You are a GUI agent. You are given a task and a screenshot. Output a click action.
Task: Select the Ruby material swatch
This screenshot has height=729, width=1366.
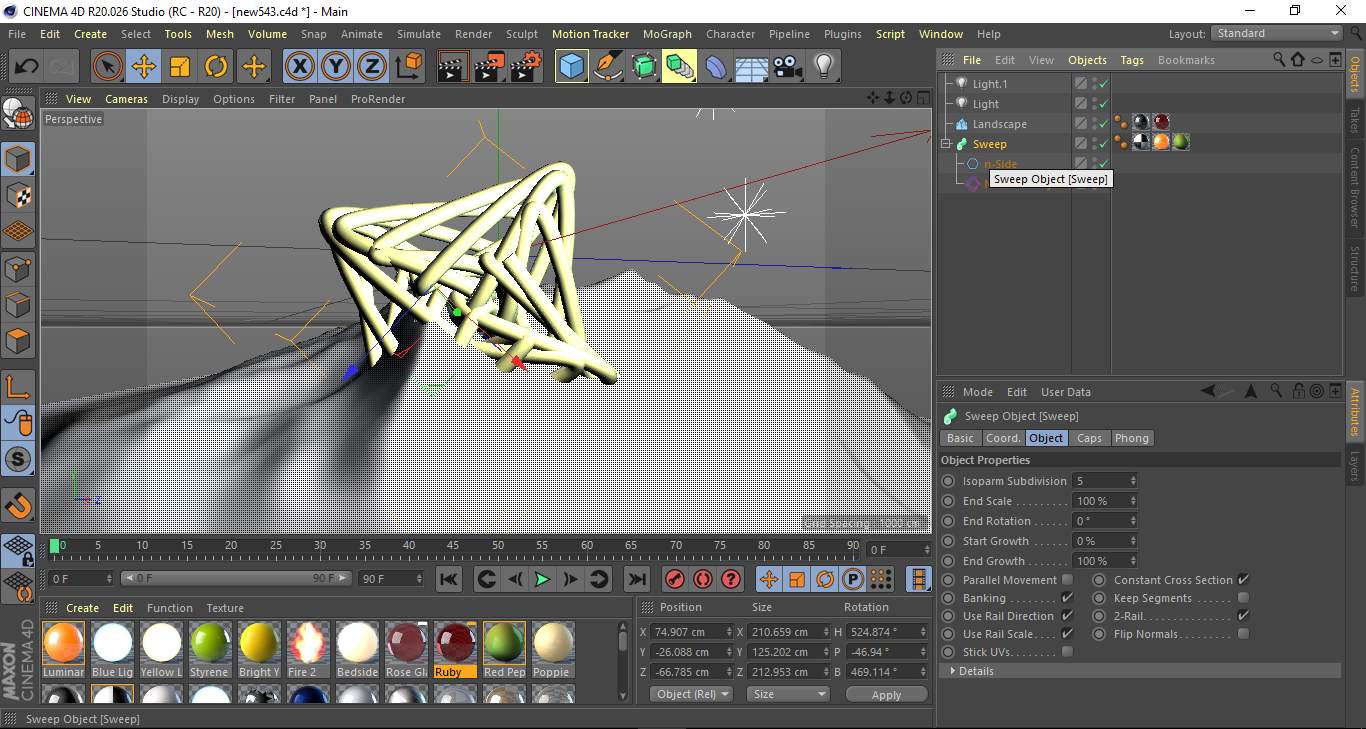456,650
